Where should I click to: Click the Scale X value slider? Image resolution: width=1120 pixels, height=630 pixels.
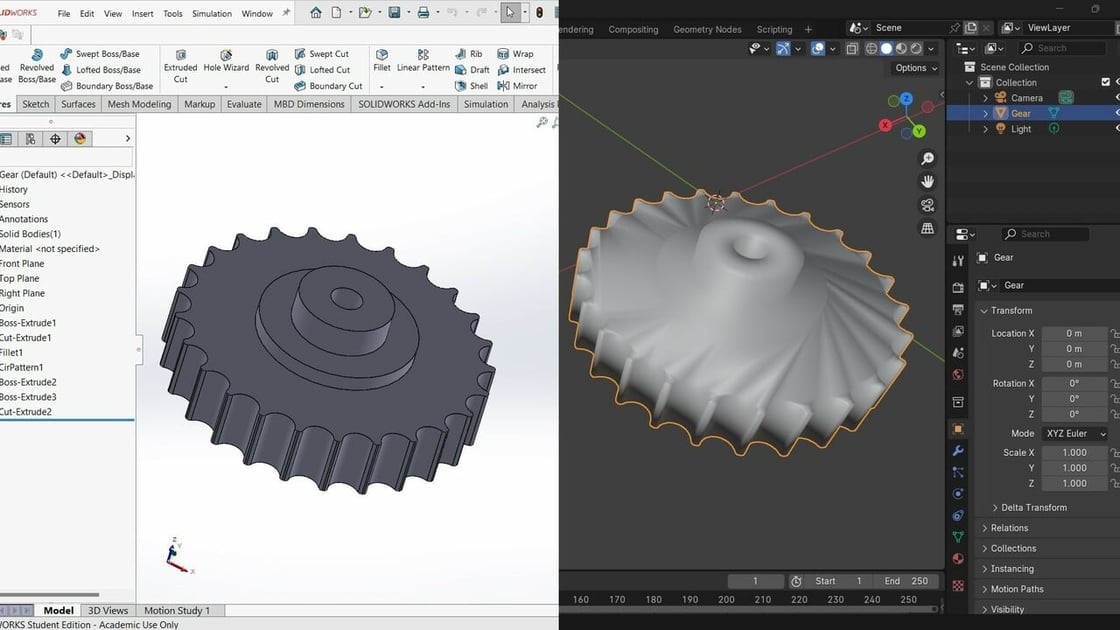1074,452
